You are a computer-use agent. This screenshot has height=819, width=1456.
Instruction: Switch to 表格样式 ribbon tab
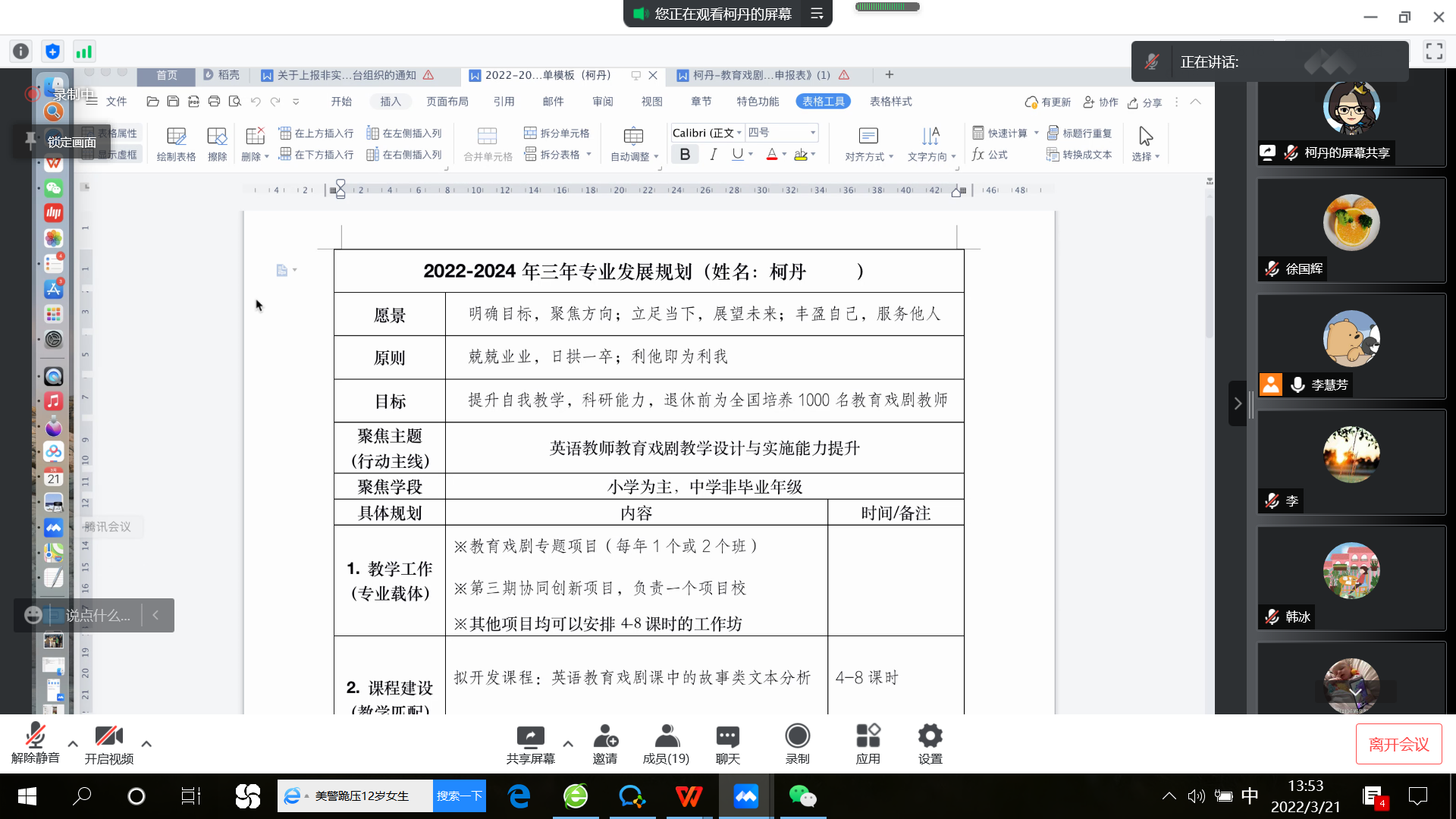coord(890,102)
